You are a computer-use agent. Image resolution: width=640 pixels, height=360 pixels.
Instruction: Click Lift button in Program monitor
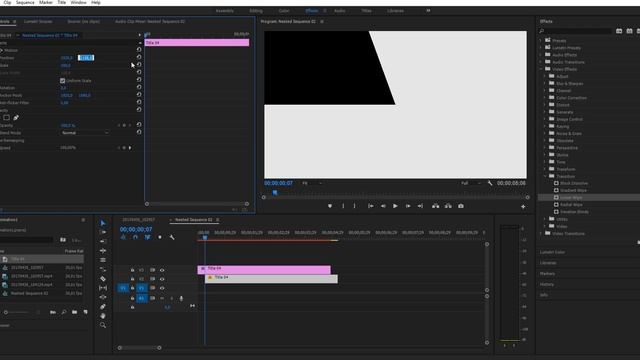pos(436,206)
